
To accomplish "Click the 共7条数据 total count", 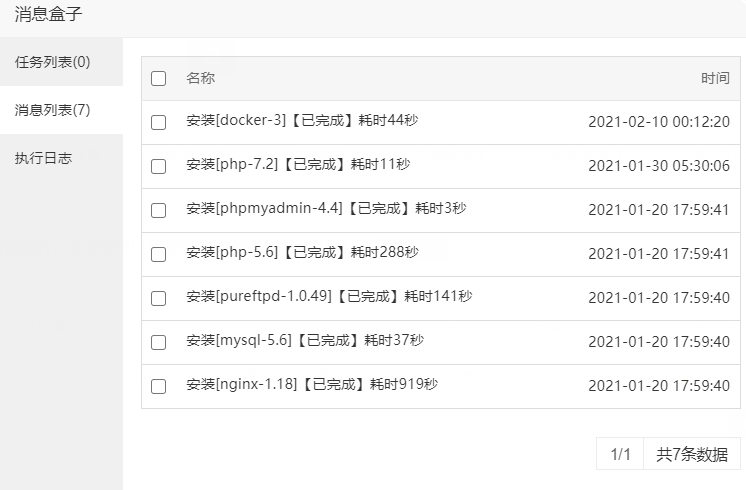I will click(691, 454).
